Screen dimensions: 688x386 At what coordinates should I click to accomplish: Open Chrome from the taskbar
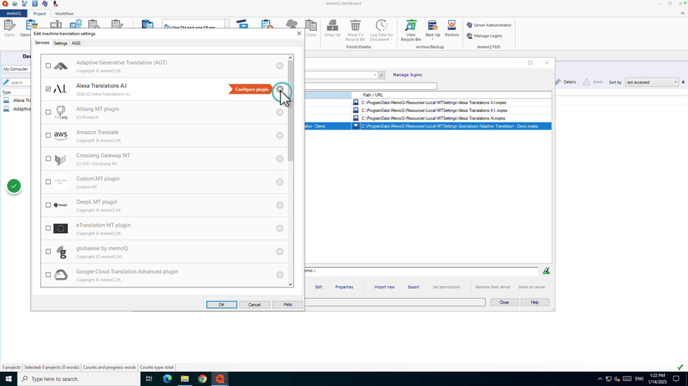point(202,379)
